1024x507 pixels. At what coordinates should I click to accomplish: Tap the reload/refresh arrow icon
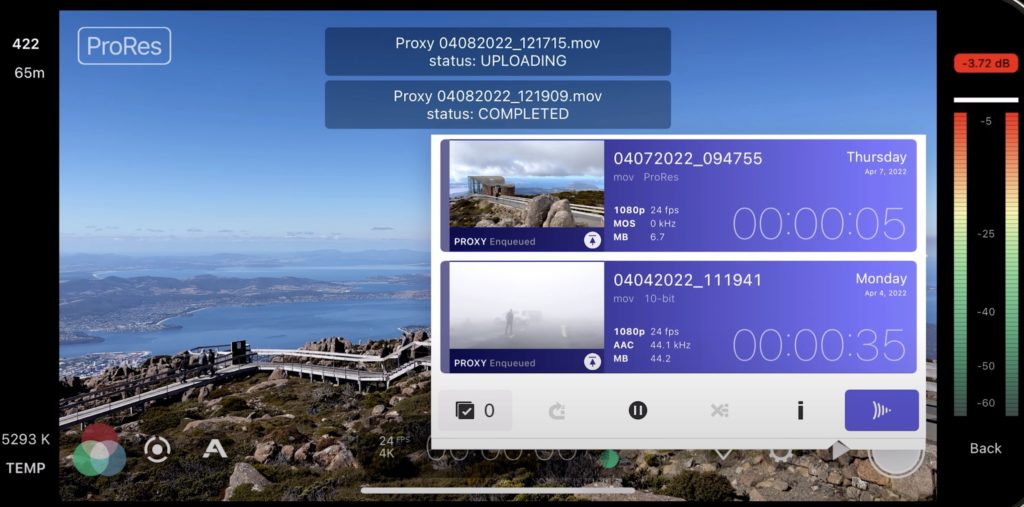tap(557, 411)
